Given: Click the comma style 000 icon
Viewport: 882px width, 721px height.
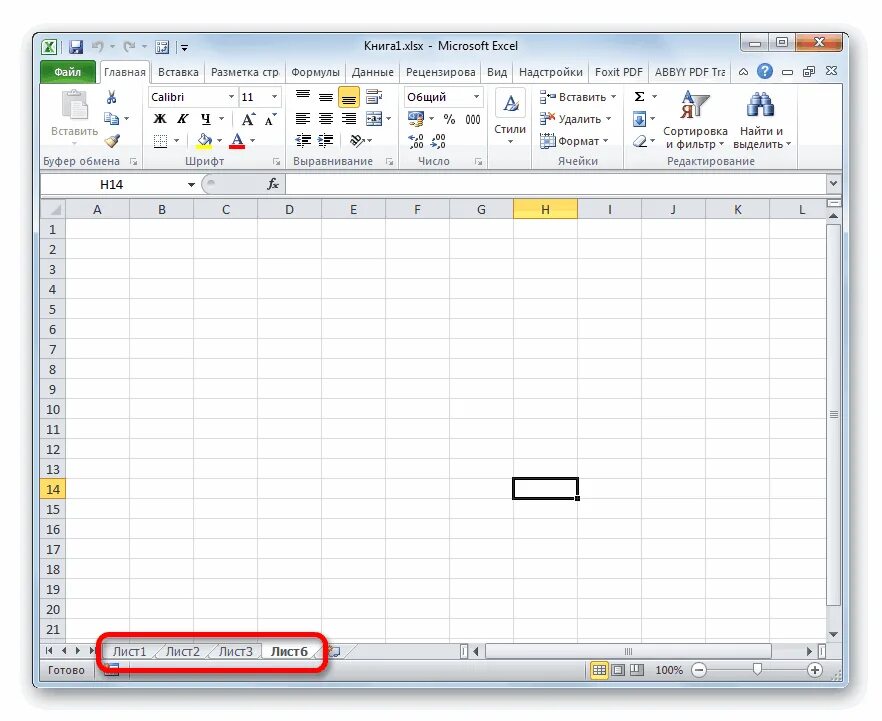Looking at the screenshot, I should point(472,119).
